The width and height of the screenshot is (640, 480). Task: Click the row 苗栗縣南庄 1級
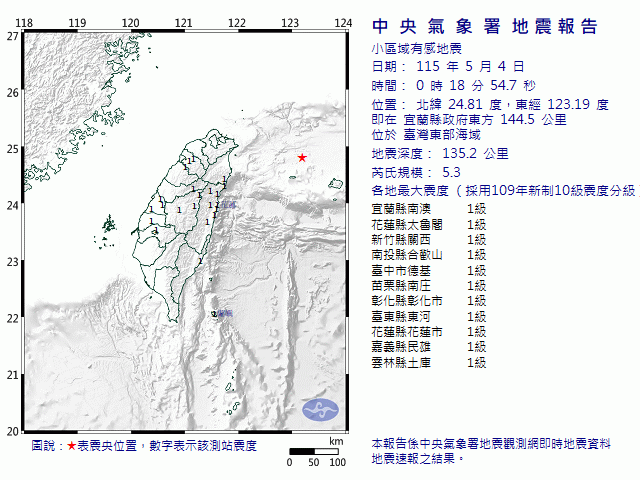[x=429, y=286]
